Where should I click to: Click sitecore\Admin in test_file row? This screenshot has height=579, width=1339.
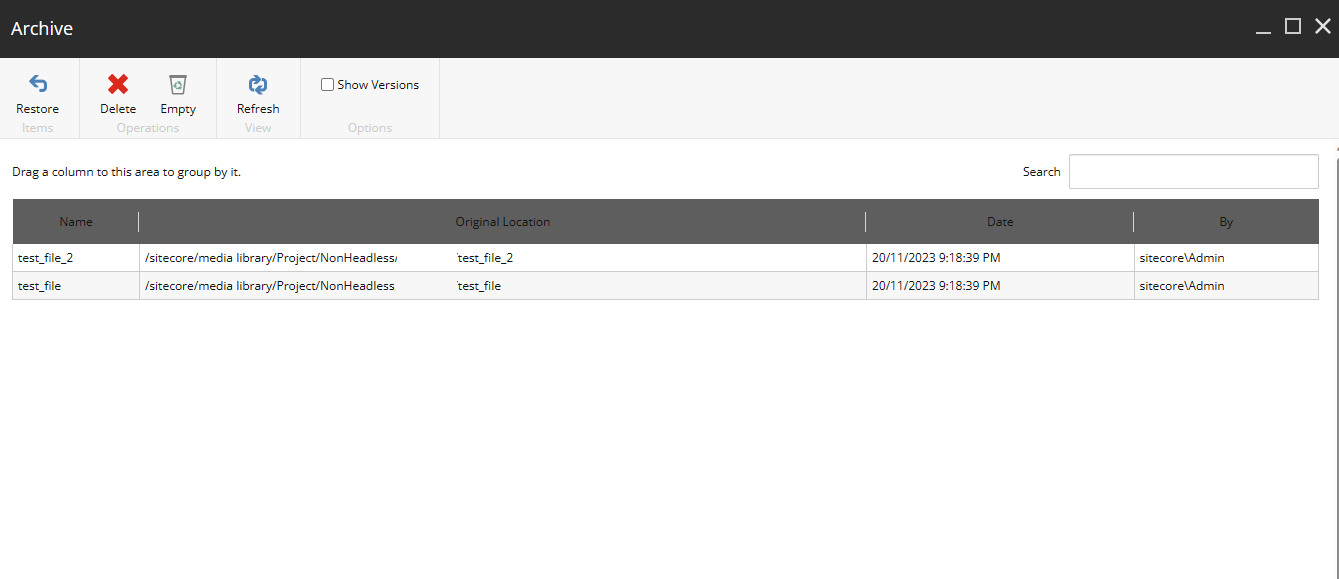pos(1182,286)
